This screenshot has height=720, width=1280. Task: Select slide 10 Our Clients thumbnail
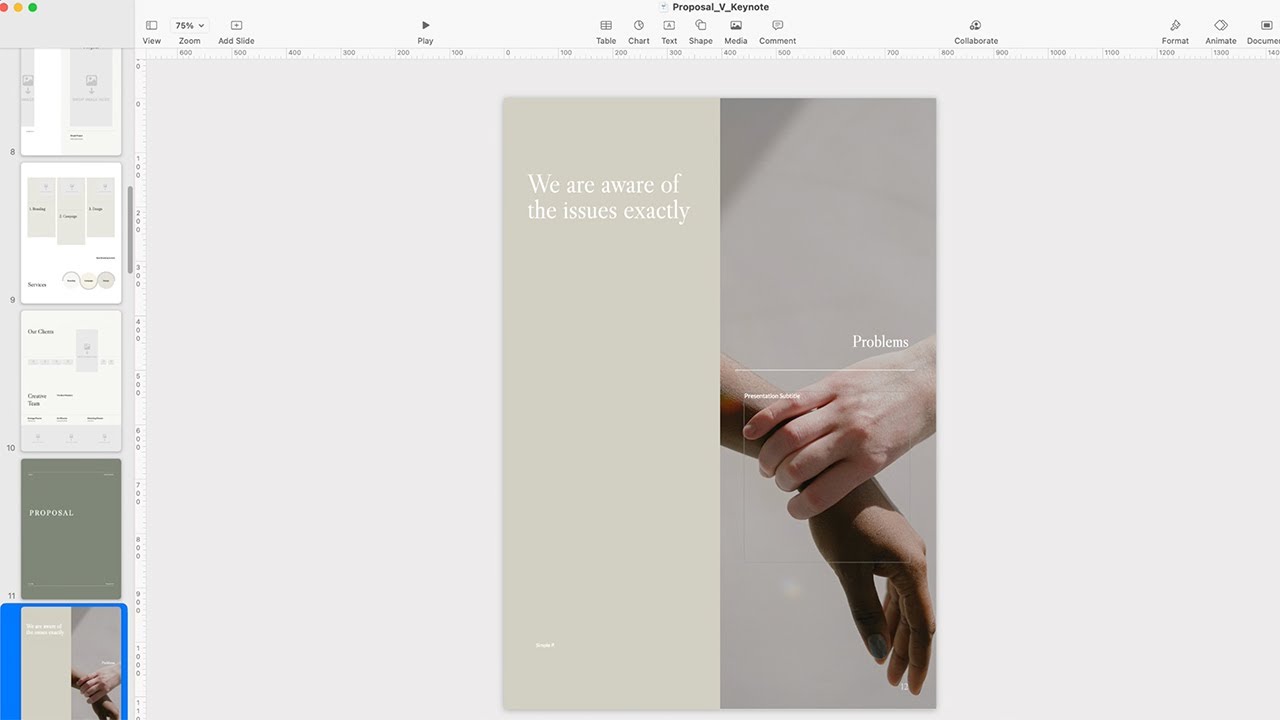coord(71,381)
